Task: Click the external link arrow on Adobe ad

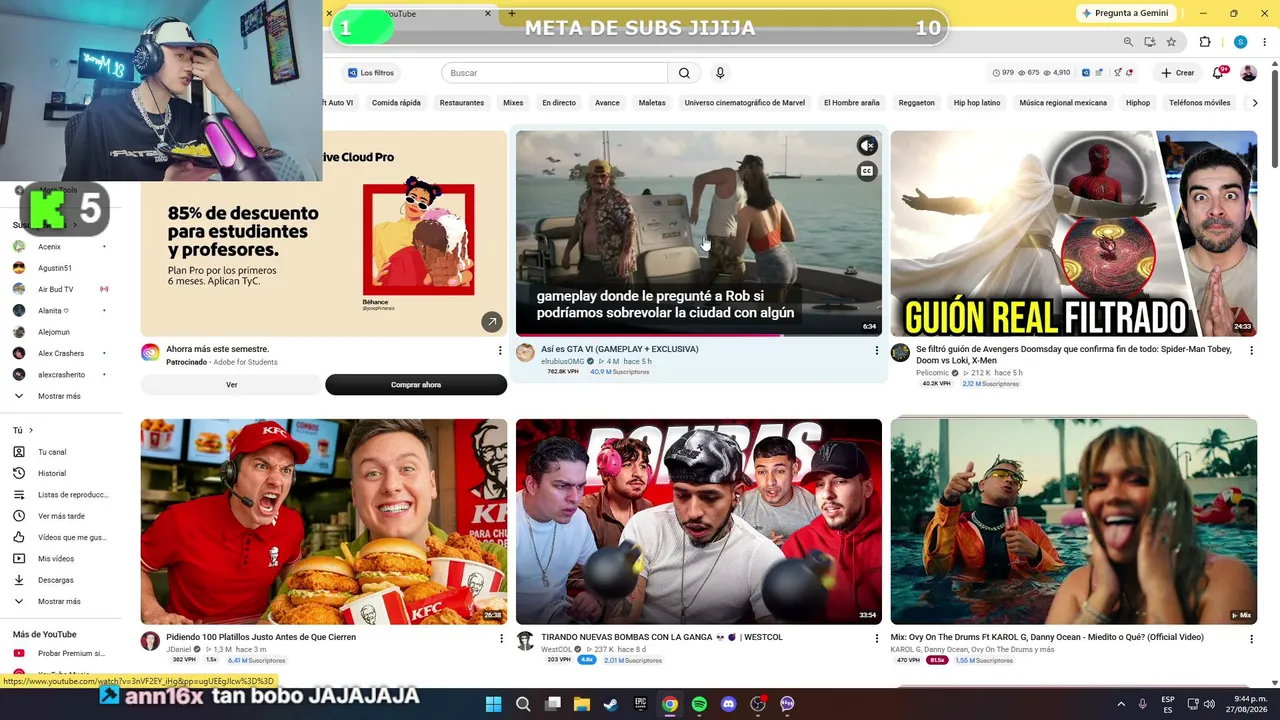Action: 492,321
